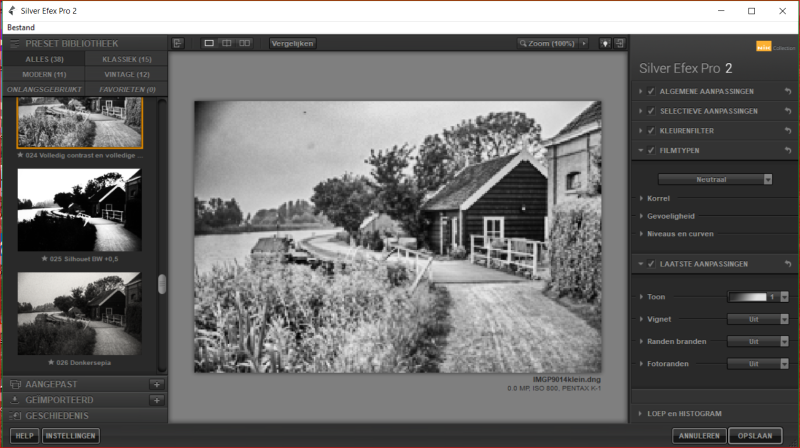The width and height of the screenshot is (800, 448).
Task: Click the Nik Collection logo
Action: pyautogui.click(x=775, y=47)
